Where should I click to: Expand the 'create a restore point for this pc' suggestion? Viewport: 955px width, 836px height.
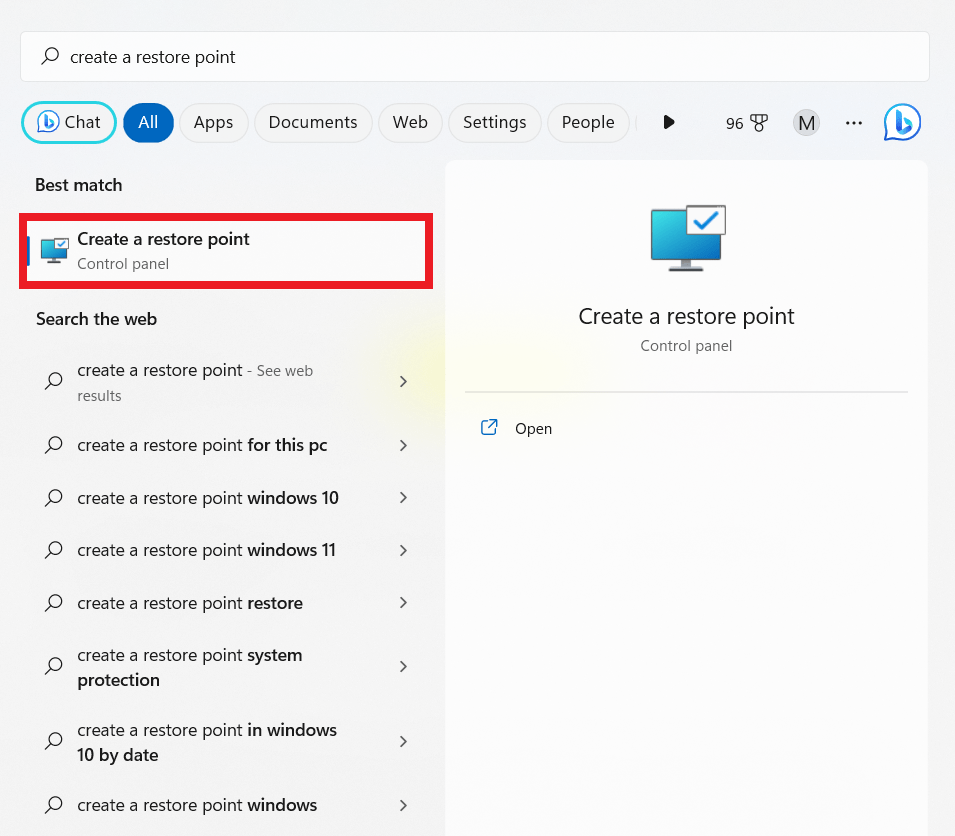pos(403,446)
